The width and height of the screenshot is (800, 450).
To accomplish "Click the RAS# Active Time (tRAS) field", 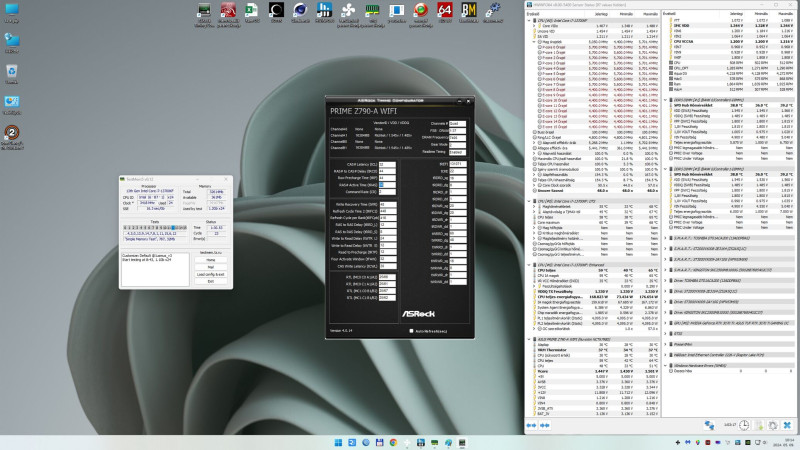I will click(x=387, y=185).
